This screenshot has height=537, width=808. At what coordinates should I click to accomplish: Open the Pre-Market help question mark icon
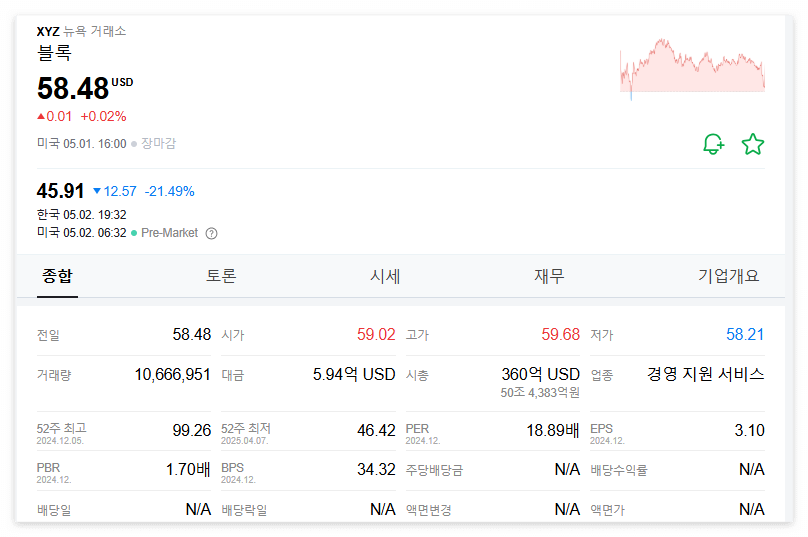(x=211, y=233)
